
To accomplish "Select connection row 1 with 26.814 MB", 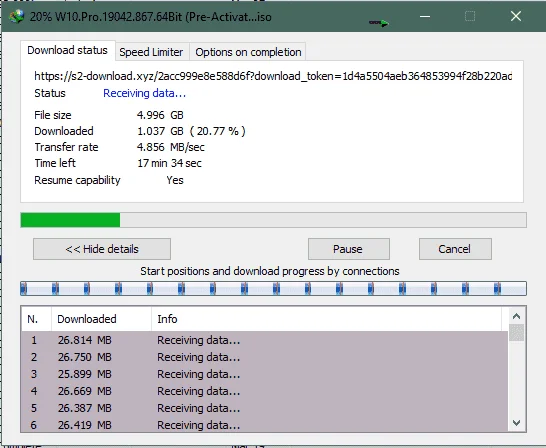I will (264, 340).
